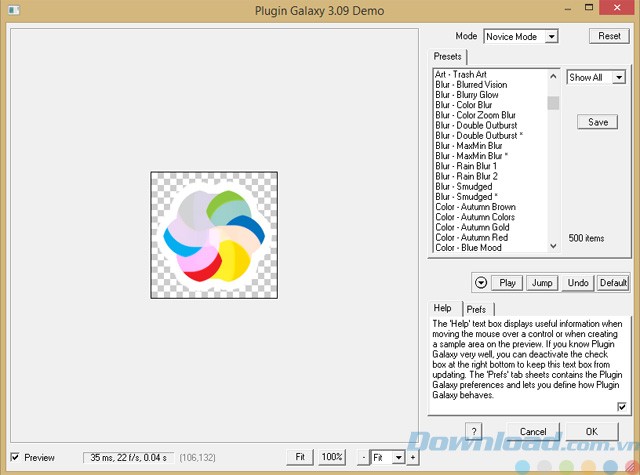
Task: Click the round dropdown arrow beside Play
Action: 482,282
